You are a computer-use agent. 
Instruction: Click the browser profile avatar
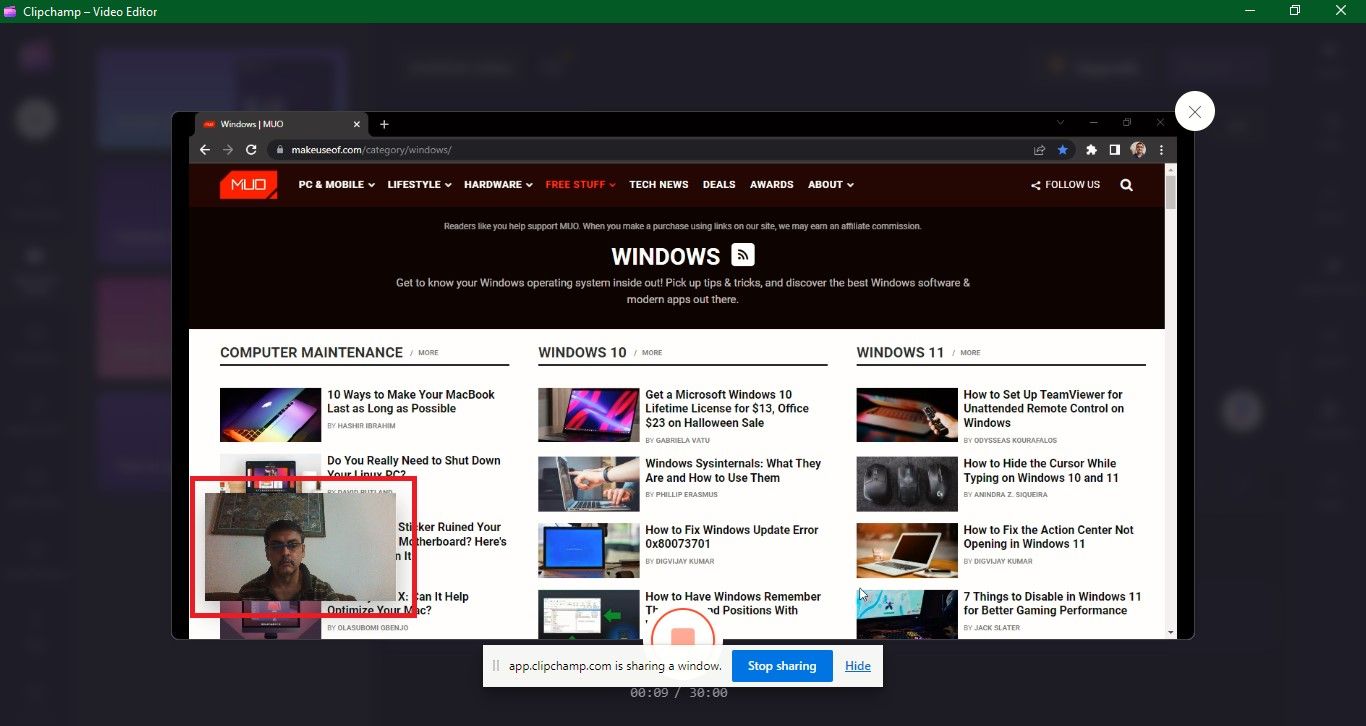coord(1138,150)
